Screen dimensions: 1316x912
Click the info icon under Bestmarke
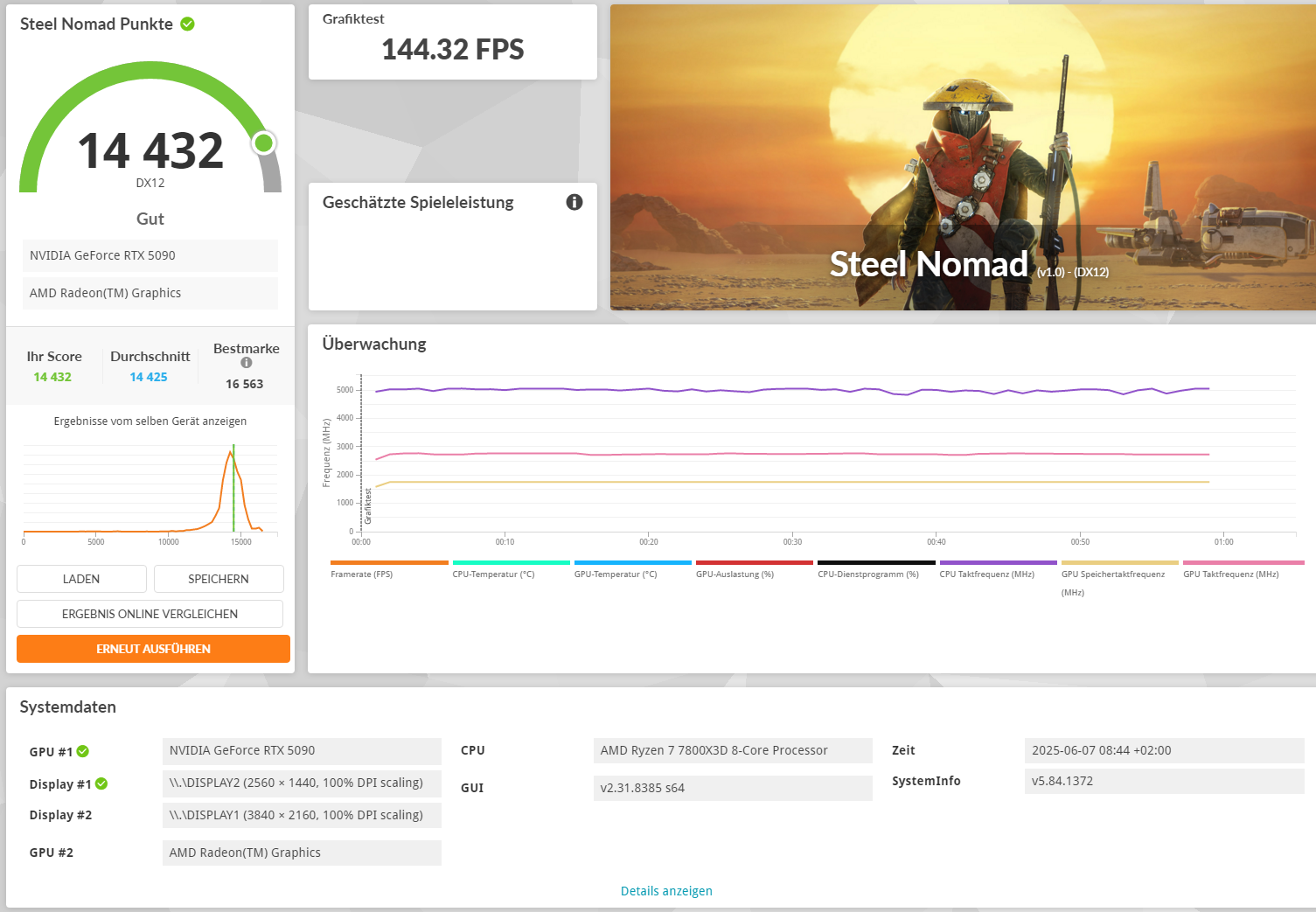click(247, 363)
